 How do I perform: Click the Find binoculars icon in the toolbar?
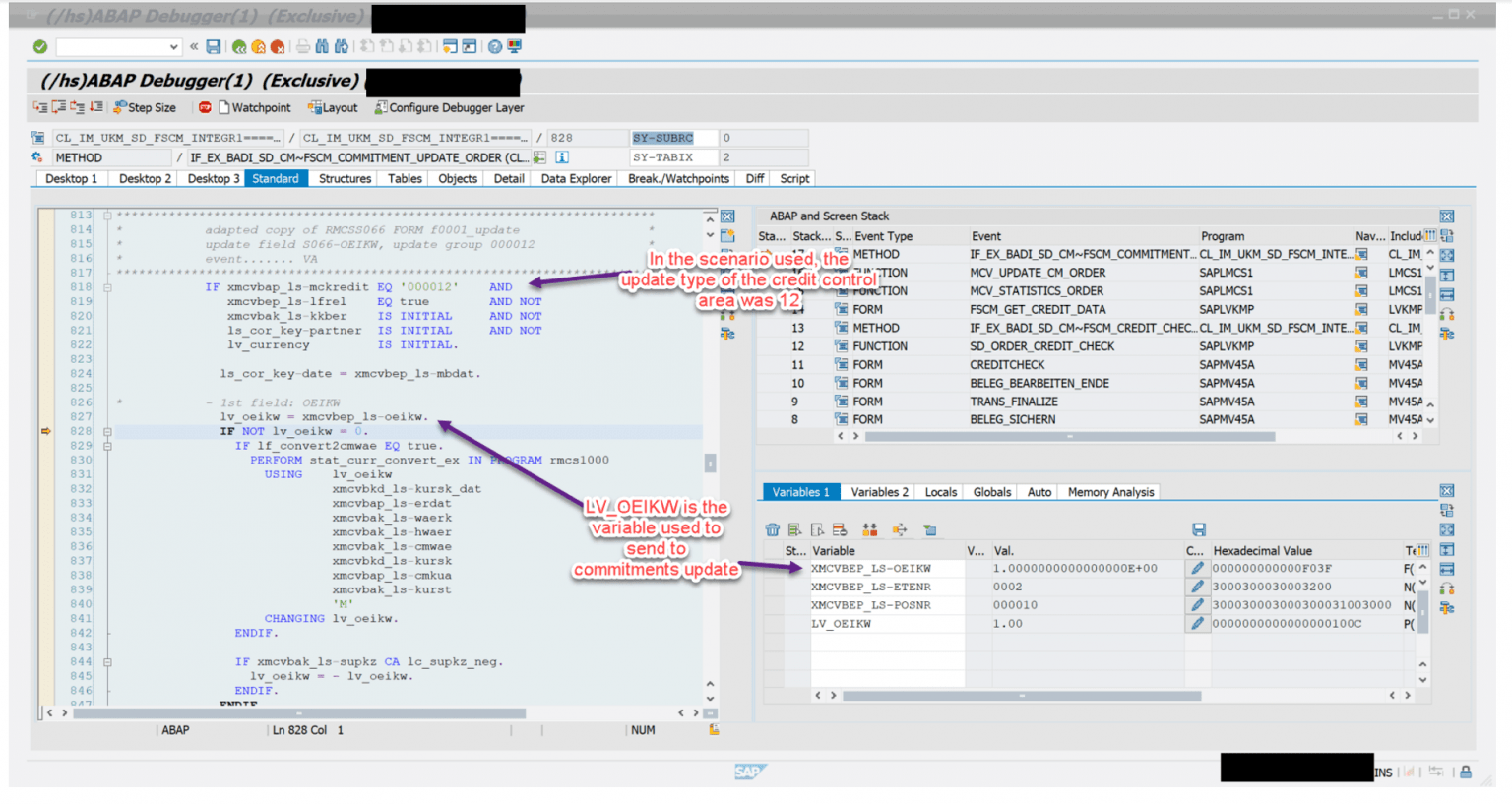click(323, 46)
